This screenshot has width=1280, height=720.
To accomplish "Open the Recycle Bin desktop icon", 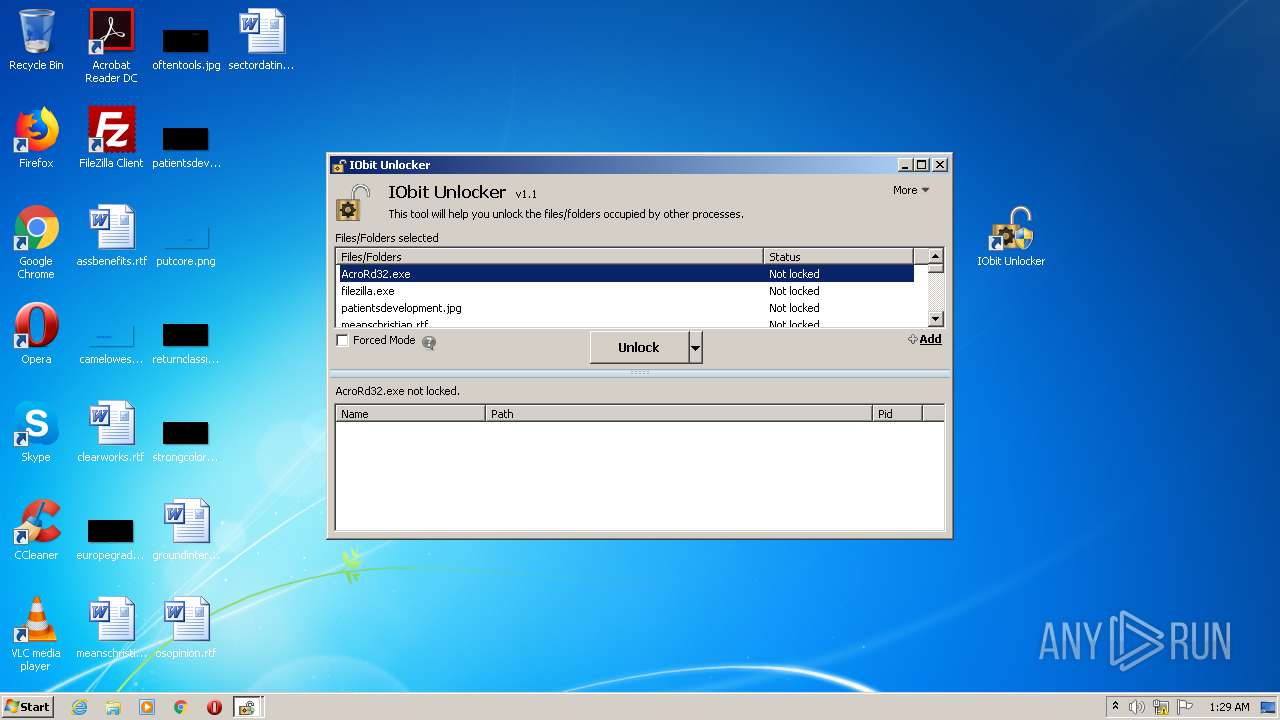I will (x=36, y=40).
